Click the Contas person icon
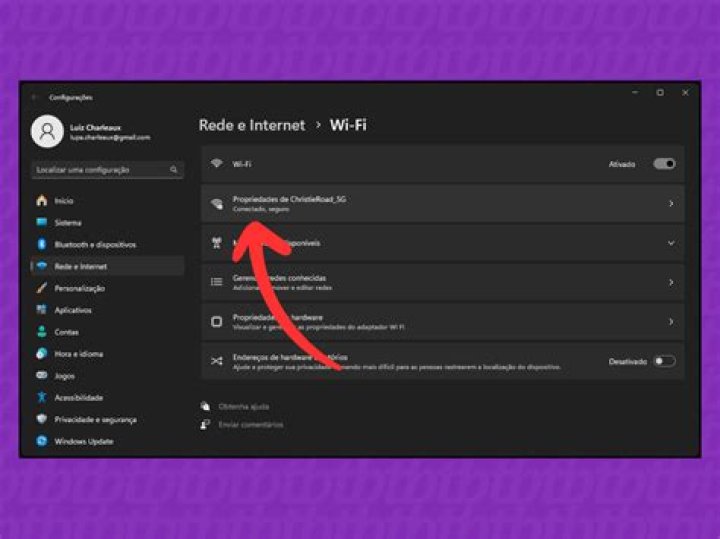 (x=41, y=332)
